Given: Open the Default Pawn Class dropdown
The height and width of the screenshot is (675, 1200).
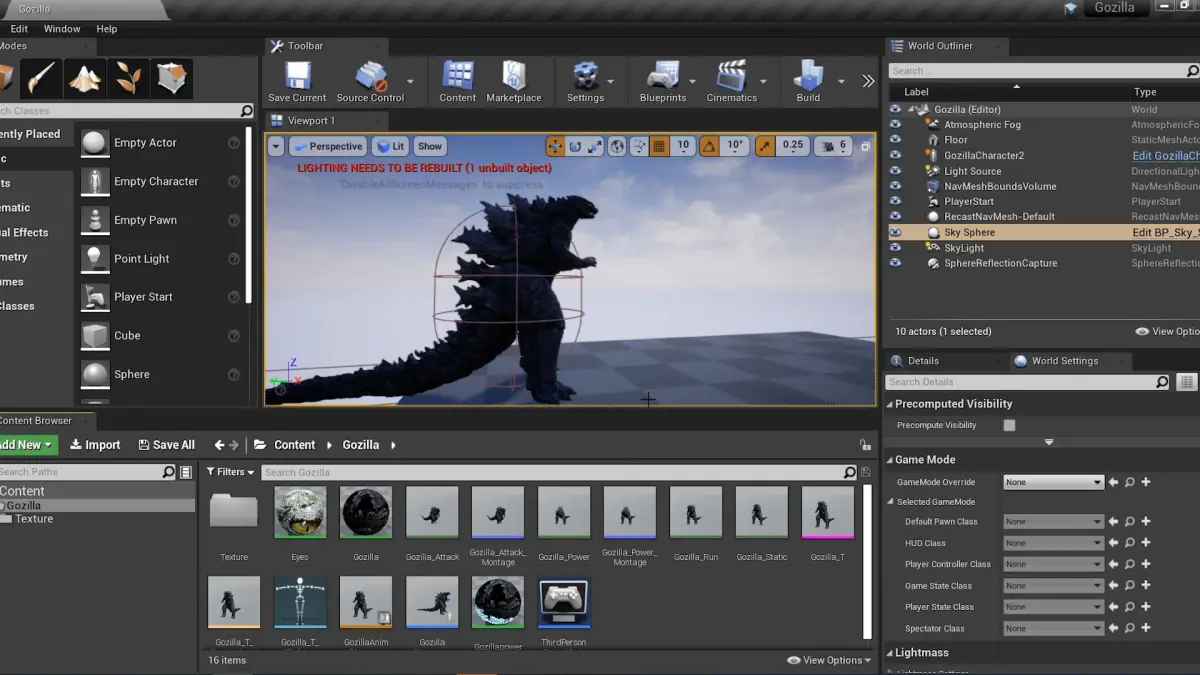Looking at the screenshot, I should pyautogui.click(x=1053, y=521).
